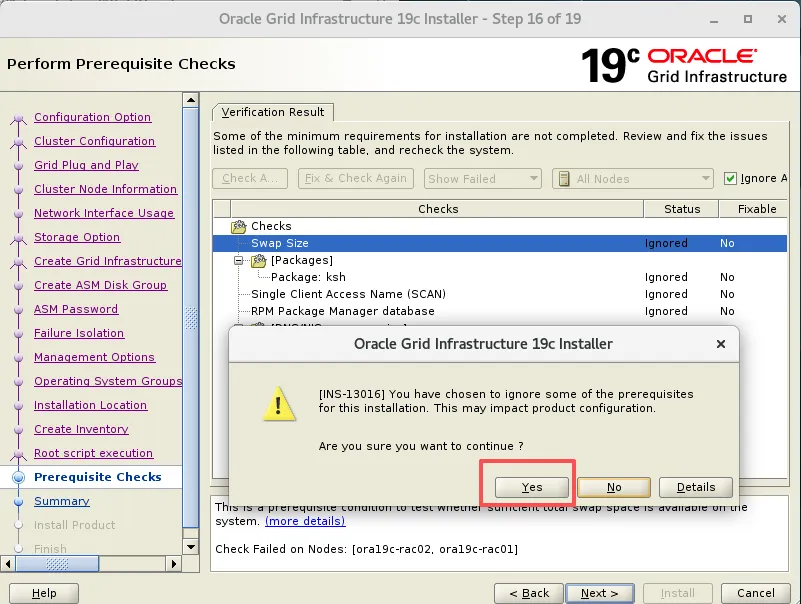Open Create Inventory step
This screenshot has height=604, width=801.
[81, 429]
